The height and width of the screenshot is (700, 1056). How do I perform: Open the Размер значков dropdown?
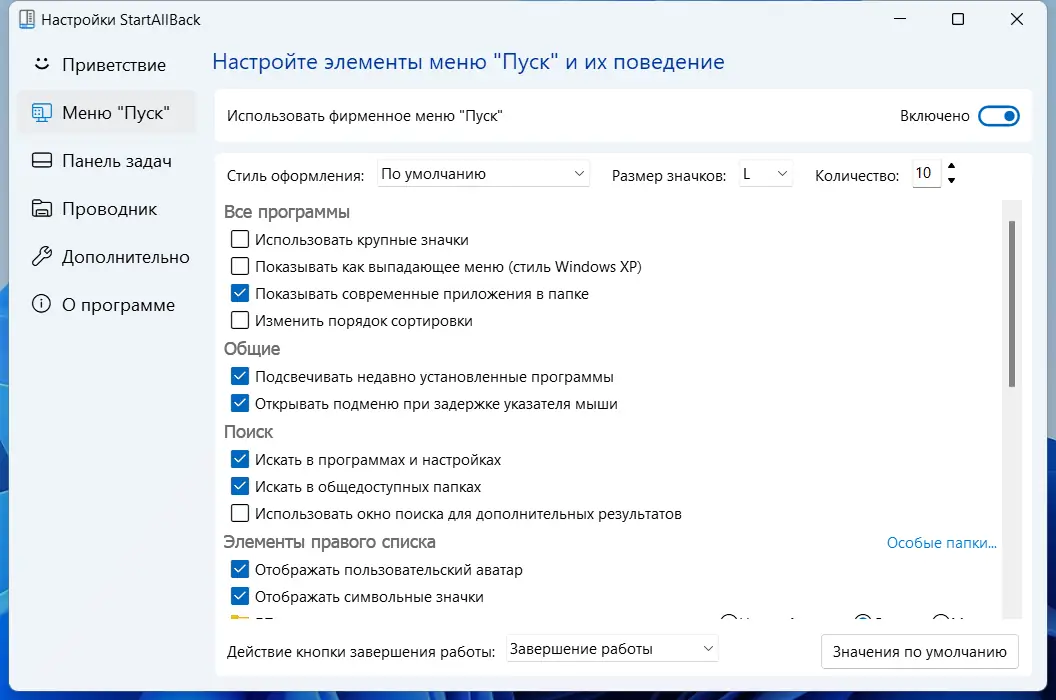(766, 172)
